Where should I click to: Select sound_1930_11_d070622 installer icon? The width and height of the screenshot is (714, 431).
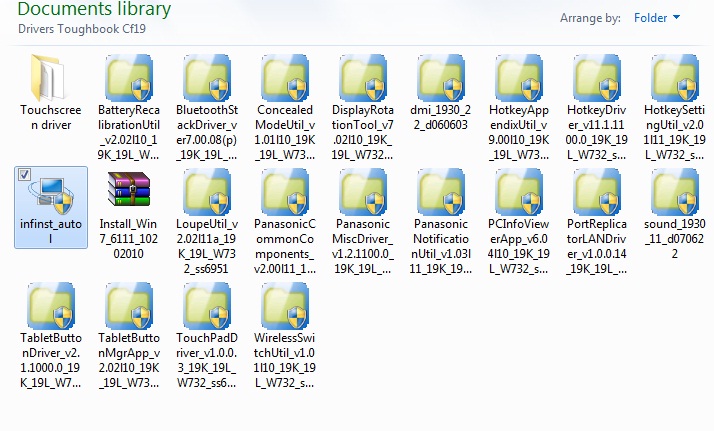click(x=674, y=192)
